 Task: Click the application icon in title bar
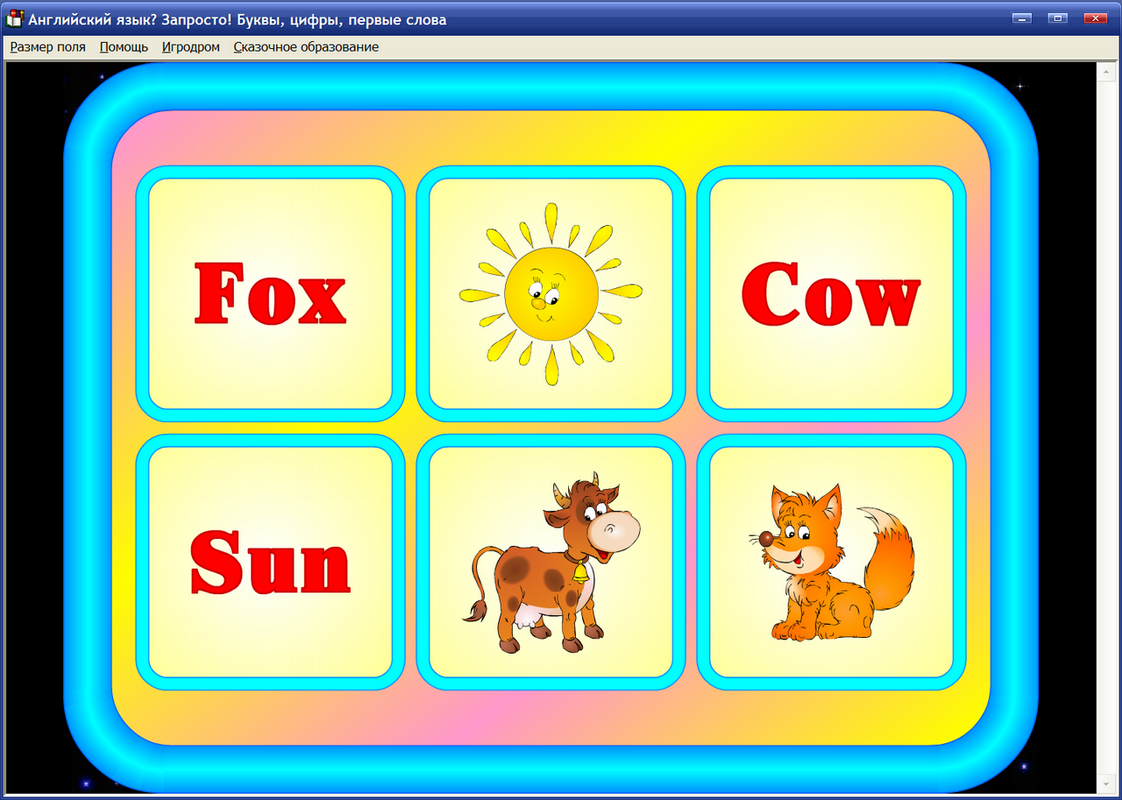pyautogui.click(x=14, y=19)
